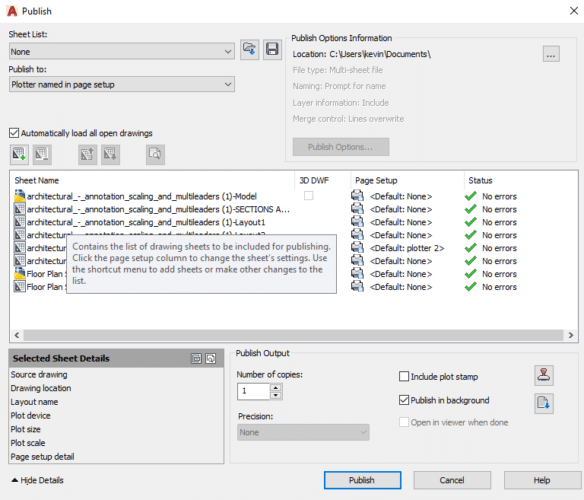The height and width of the screenshot is (500, 584).
Task: Click page setup printer icon for plotter 2 row
Action: tap(358, 247)
